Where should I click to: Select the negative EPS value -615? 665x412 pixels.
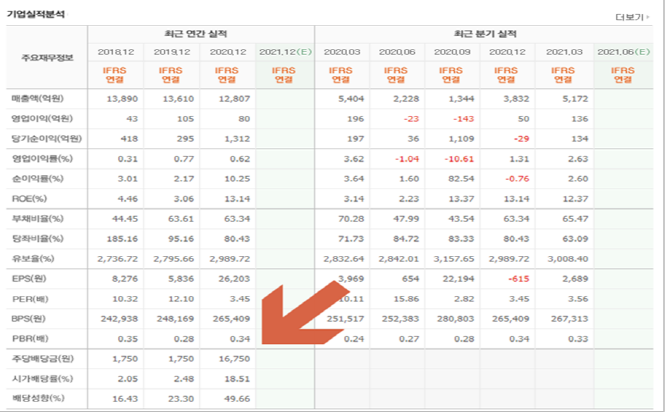pos(519,279)
